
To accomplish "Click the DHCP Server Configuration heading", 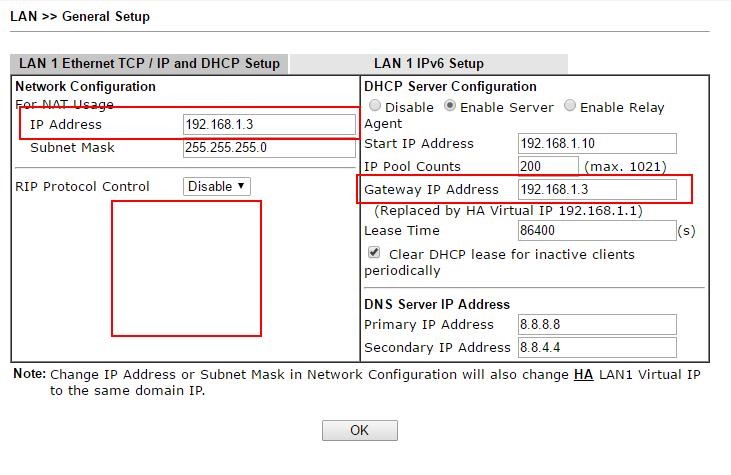I will click(450, 87).
